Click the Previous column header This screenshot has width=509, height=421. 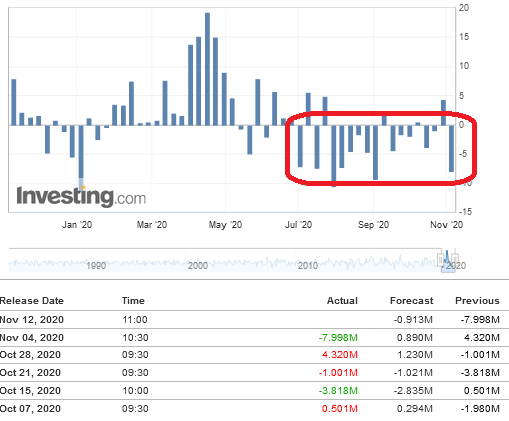pos(477,301)
